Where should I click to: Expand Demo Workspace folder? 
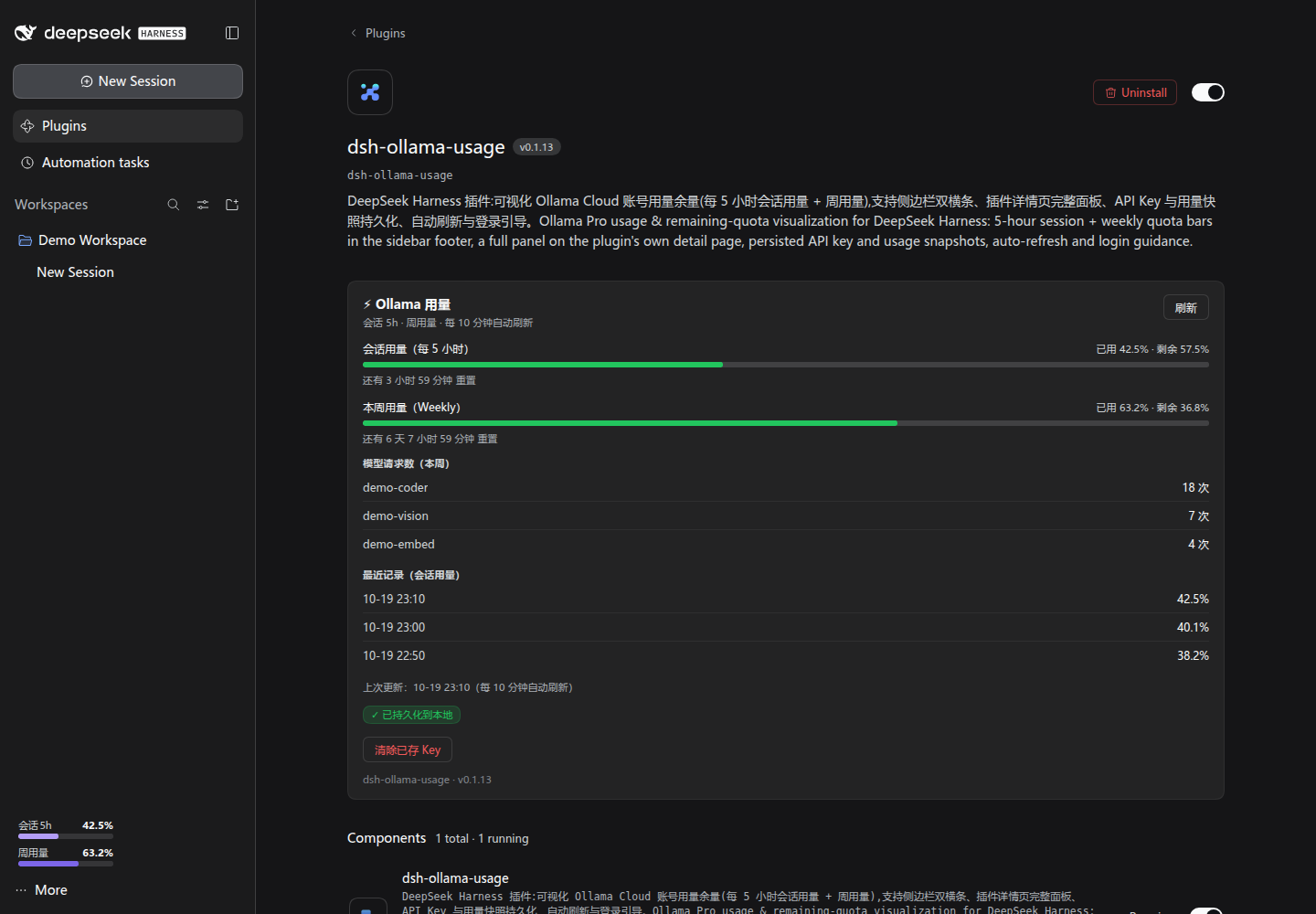[128, 240]
